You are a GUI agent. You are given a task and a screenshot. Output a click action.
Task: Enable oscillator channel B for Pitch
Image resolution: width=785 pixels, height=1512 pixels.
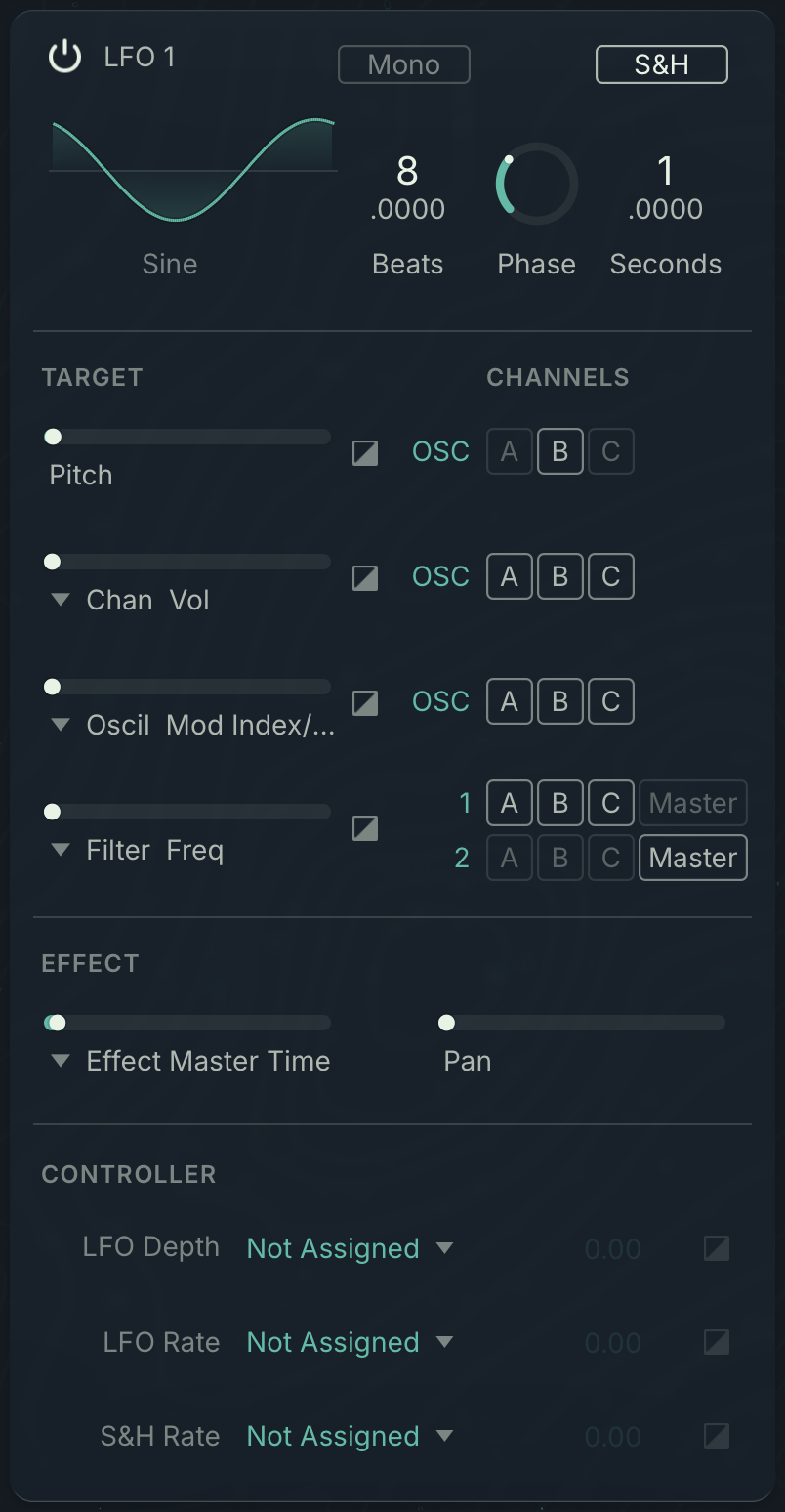[559, 451]
